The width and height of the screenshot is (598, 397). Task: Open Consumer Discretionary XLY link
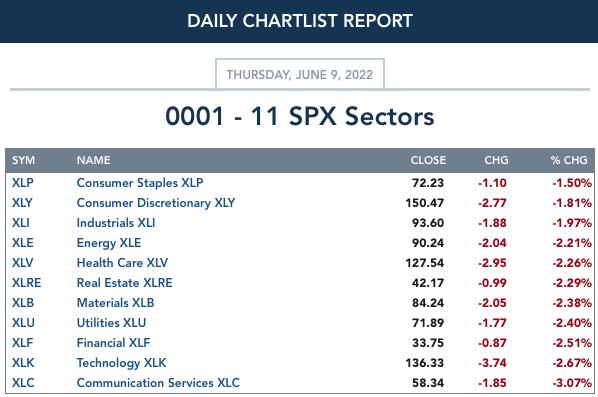156,203
